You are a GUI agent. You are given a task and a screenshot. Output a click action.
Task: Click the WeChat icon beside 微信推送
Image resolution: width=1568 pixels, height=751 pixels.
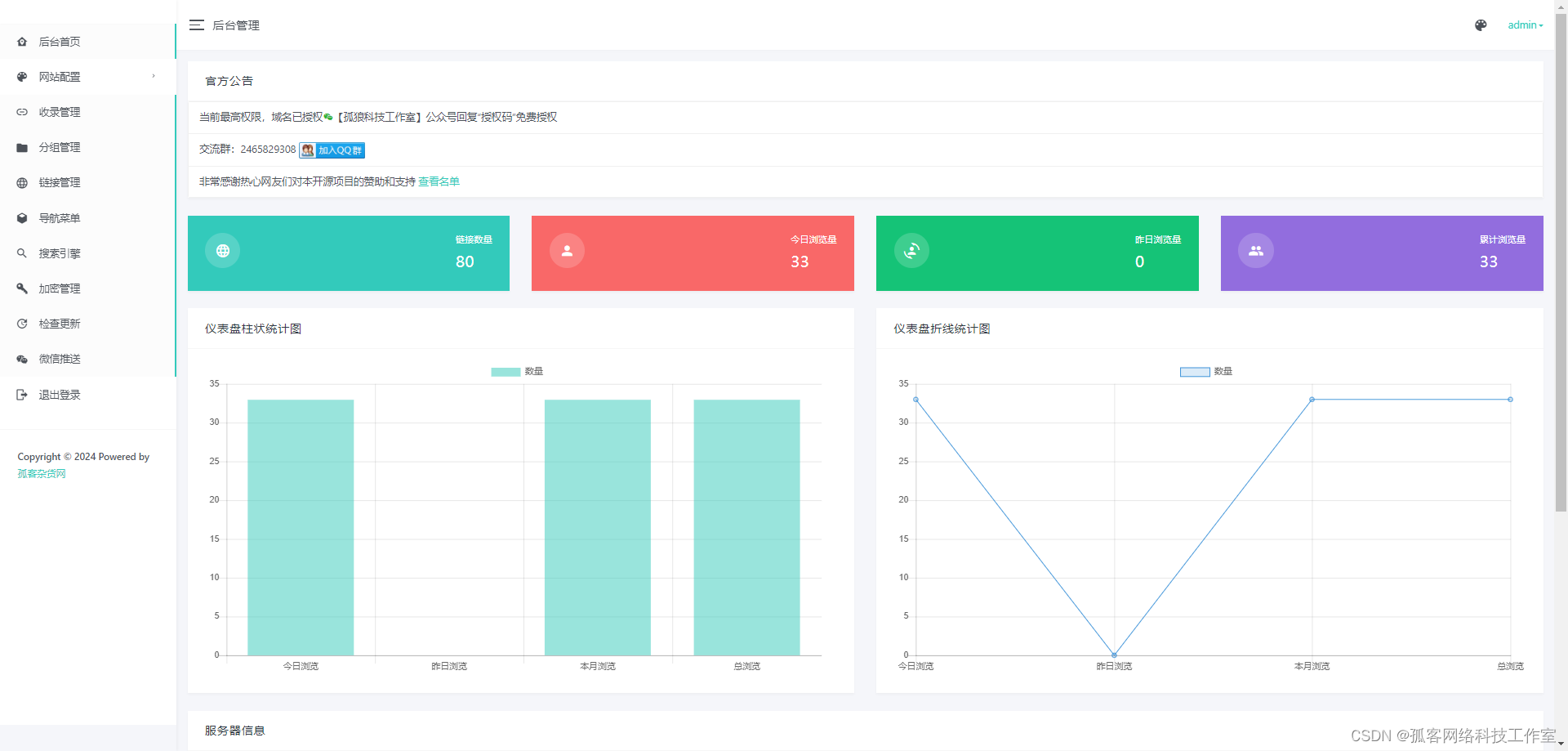[22, 359]
